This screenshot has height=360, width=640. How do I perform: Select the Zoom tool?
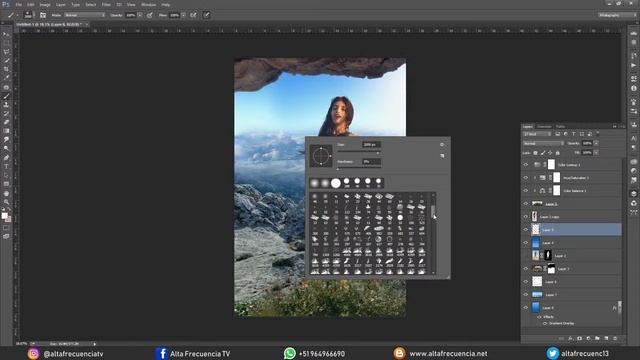point(6,202)
